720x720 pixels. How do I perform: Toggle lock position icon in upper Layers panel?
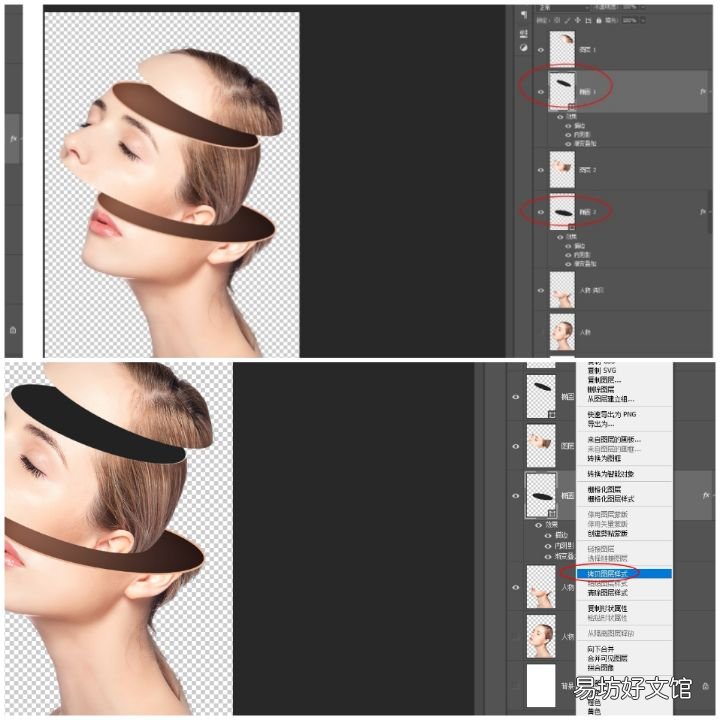pos(578,21)
